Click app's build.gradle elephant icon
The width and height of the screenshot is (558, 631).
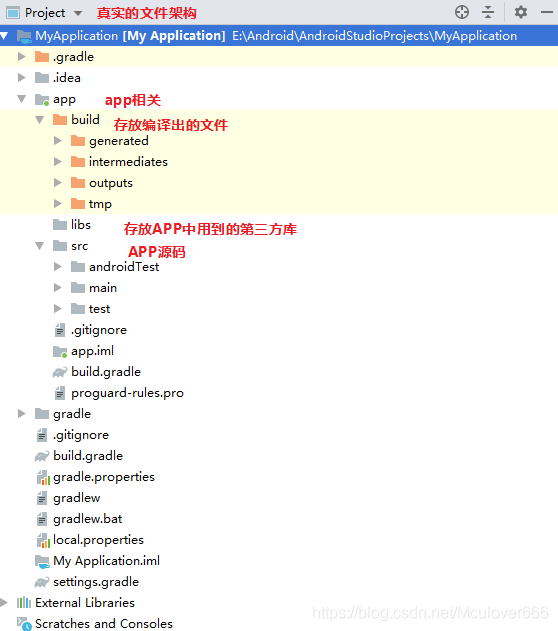pyautogui.click(x=60, y=372)
